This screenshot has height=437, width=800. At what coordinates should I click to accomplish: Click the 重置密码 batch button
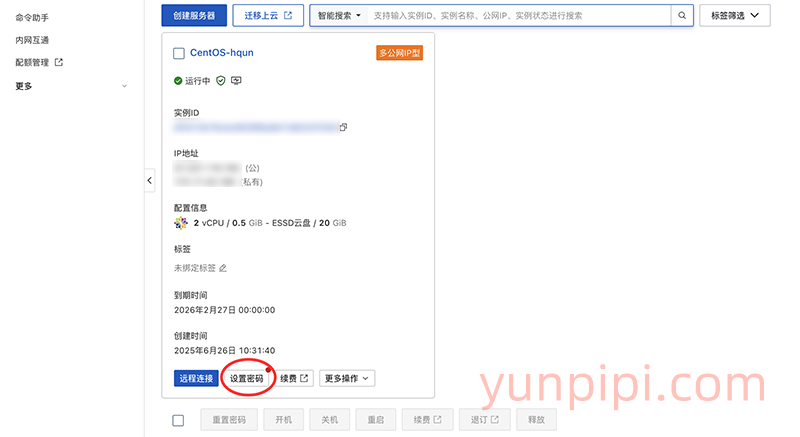(229, 420)
